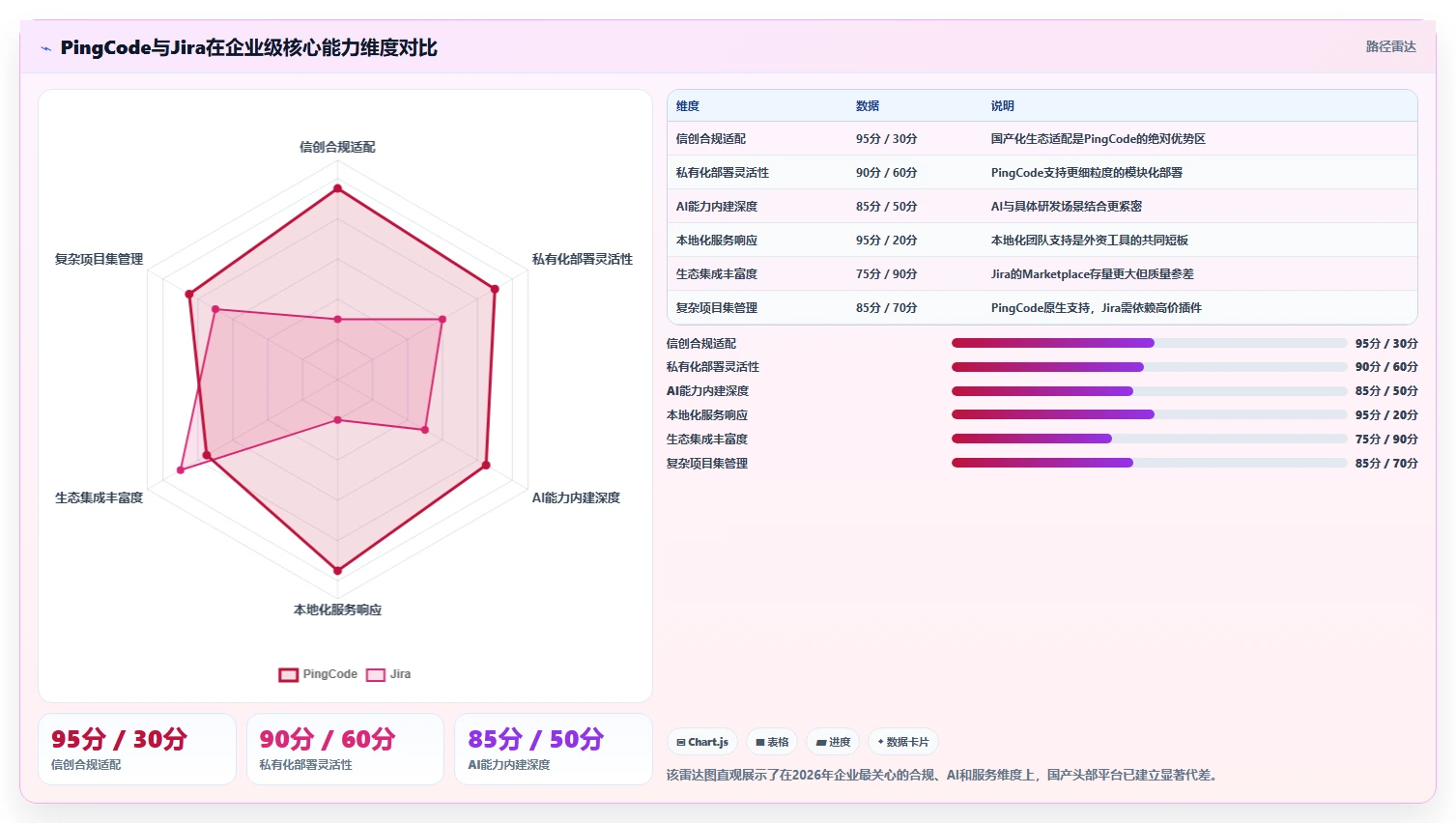1456x823 pixels.
Task: Click the 进度 chip
Action: (x=833, y=742)
